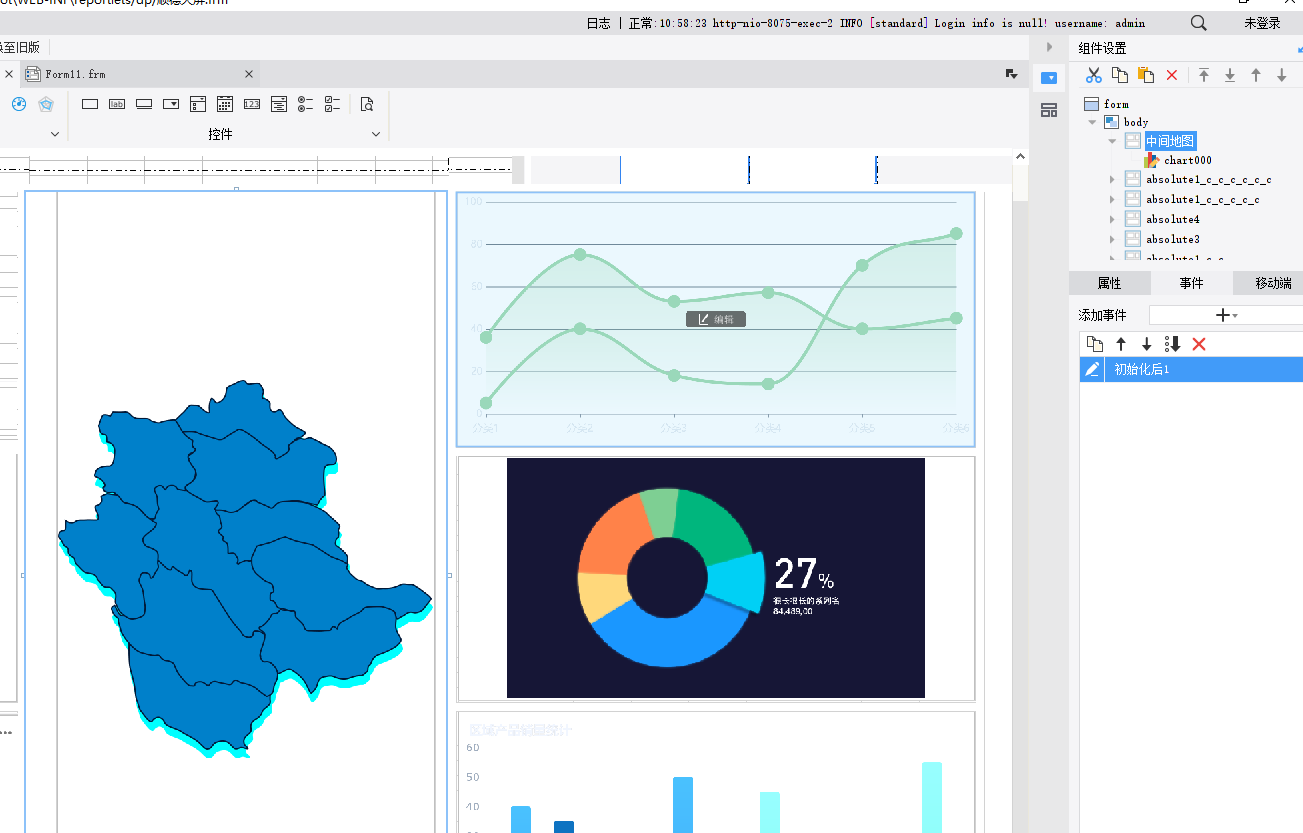Click the 编辑 button on line chart

(x=716, y=319)
